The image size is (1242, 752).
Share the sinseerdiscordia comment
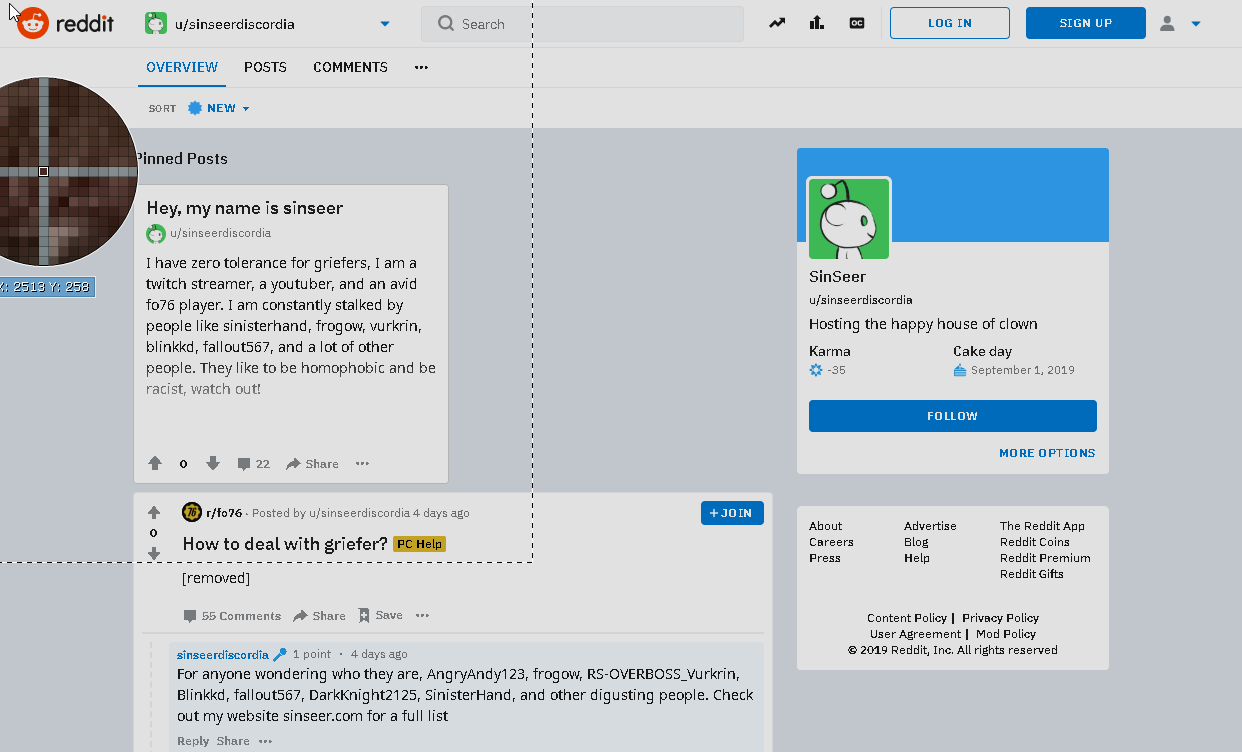[233, 741]
